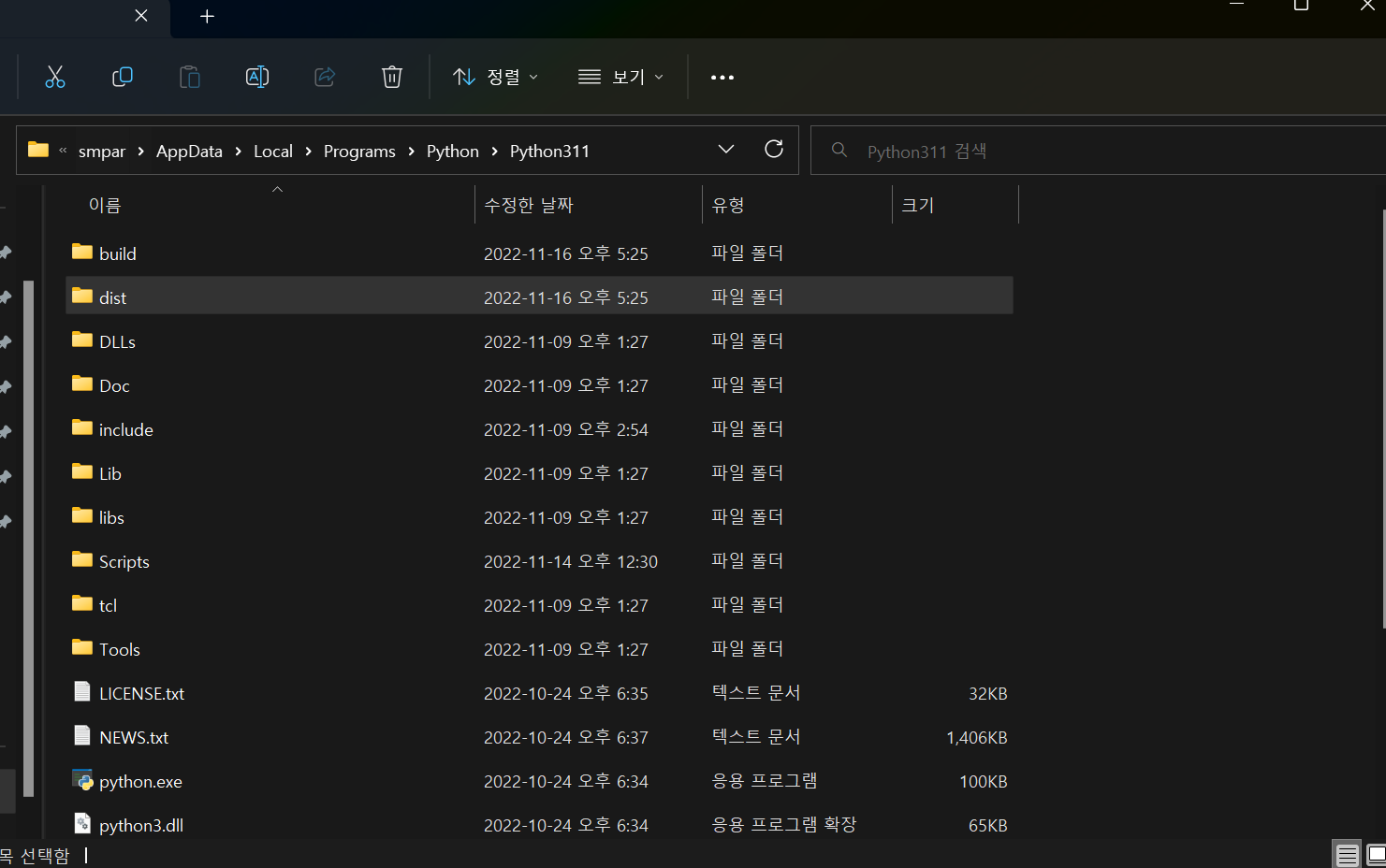Navigate to Programs in the breadcrumb
Viewport: 1386px width, 868px height.
pyautogui.click(x=359, y=152)
